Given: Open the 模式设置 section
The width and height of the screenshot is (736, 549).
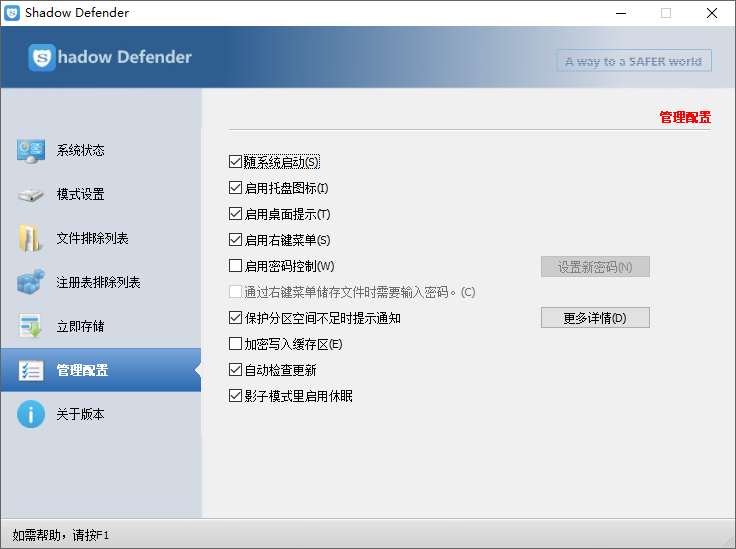Looking at the screenshot, I should [x=101, y=194].
